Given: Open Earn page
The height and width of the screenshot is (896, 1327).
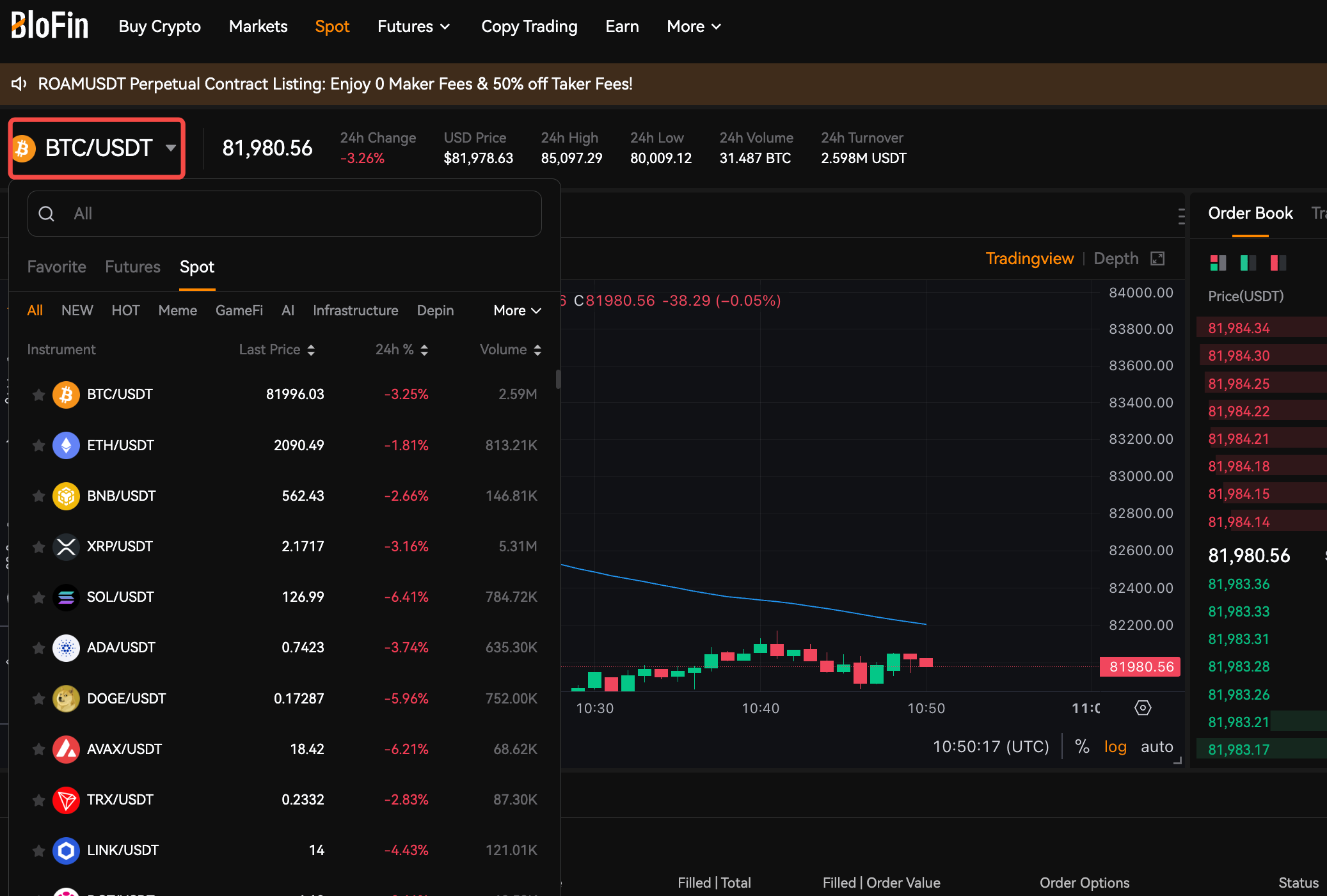Looking at the screenshot, I should click(623, 26).
